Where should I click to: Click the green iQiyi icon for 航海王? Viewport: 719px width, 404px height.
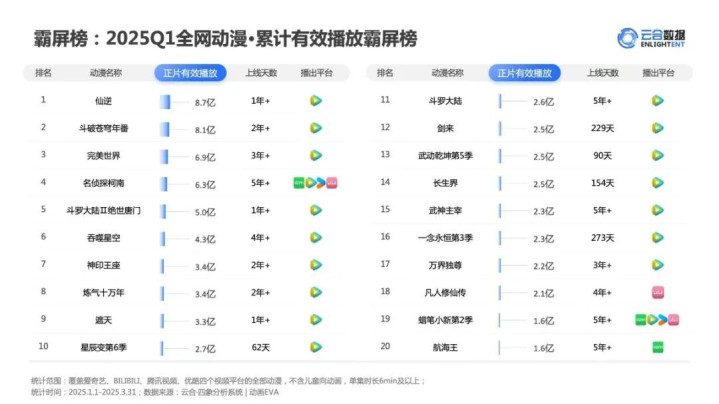pos(658,347)
